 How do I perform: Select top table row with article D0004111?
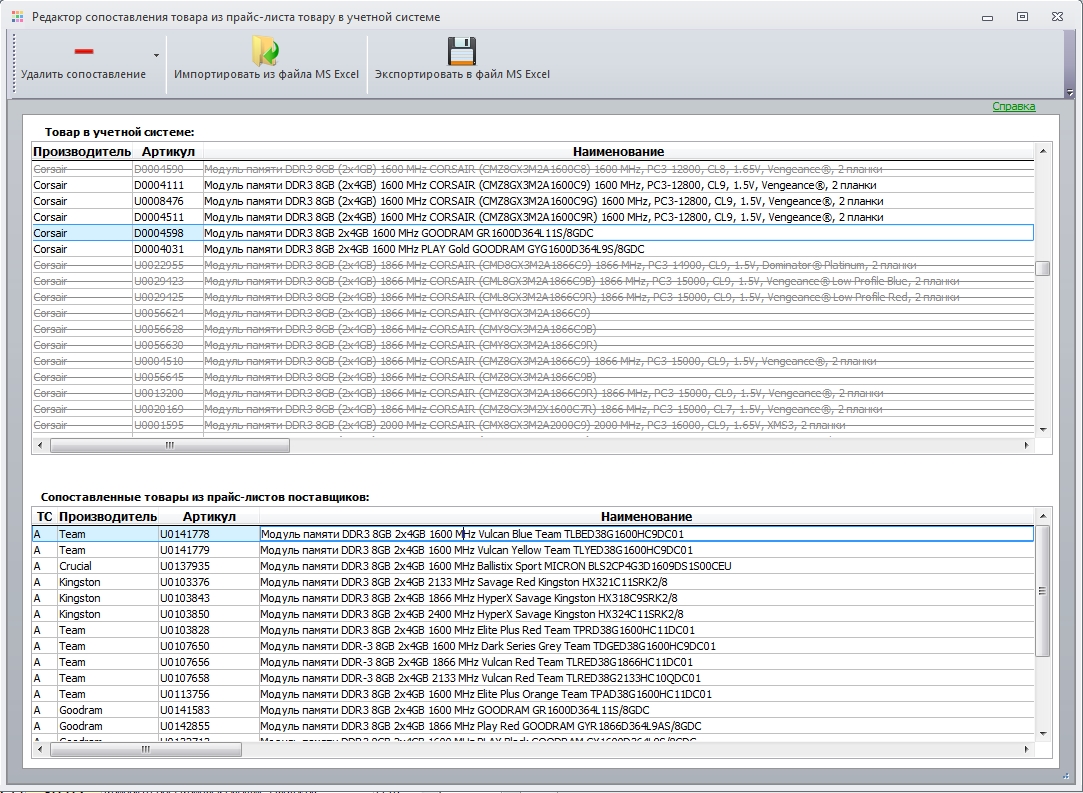click(533, 185)
